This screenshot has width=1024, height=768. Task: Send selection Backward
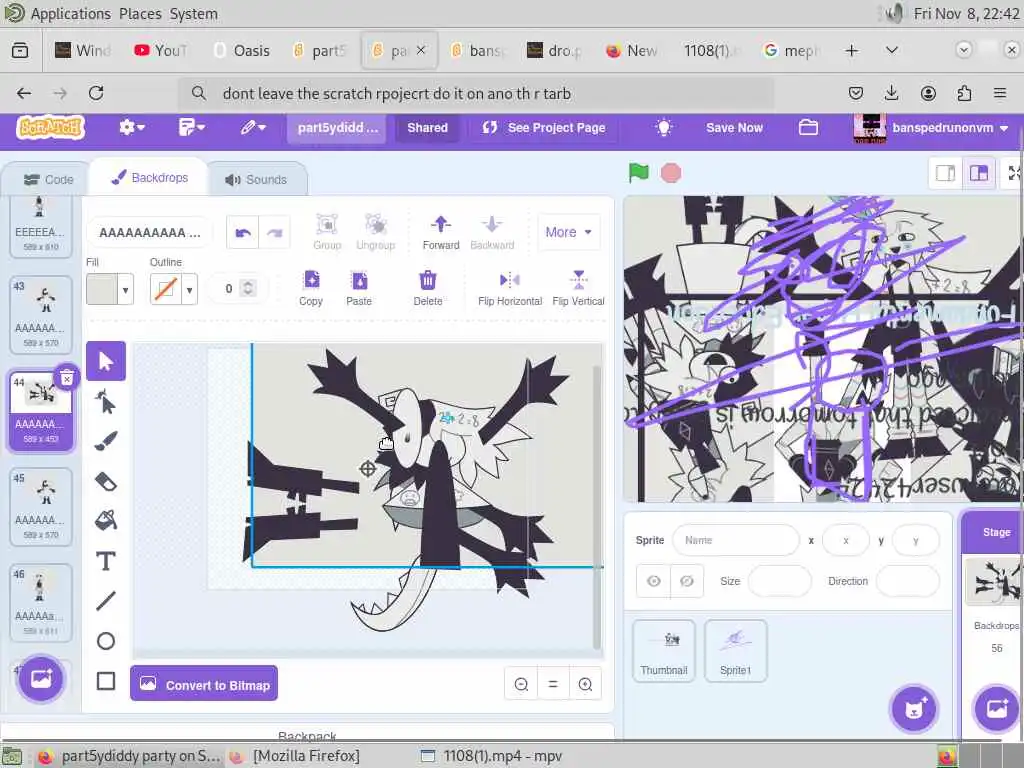tap(492, 232)
